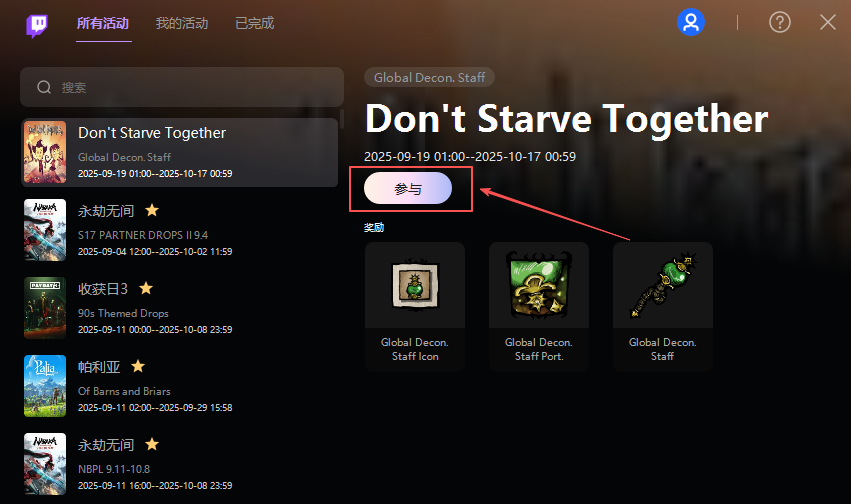Screen dimensions: 851x504
Task: Click the star beside 帕利亚
Action: [x=138, y=366]
